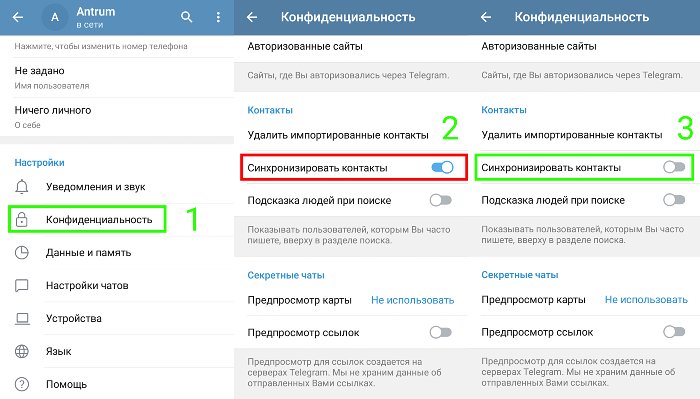Viewport: 700px width, 399px height.
Task: Click the bell icon for notifications
Action: (x=21, y=187)
